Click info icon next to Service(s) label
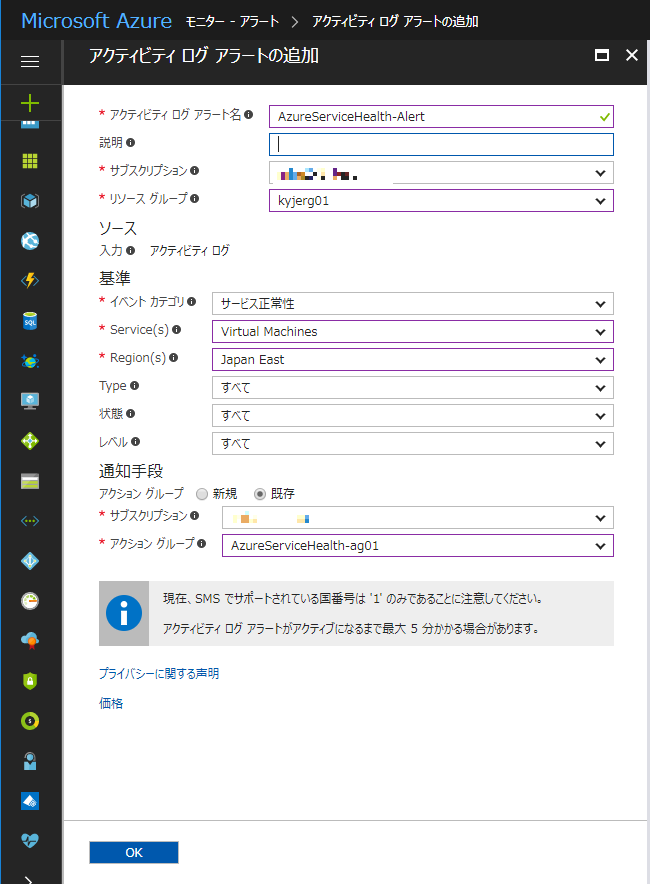Image resolution: width=650 pixels, height=884 pixels. pyautogui.click(x=176, y=330)
